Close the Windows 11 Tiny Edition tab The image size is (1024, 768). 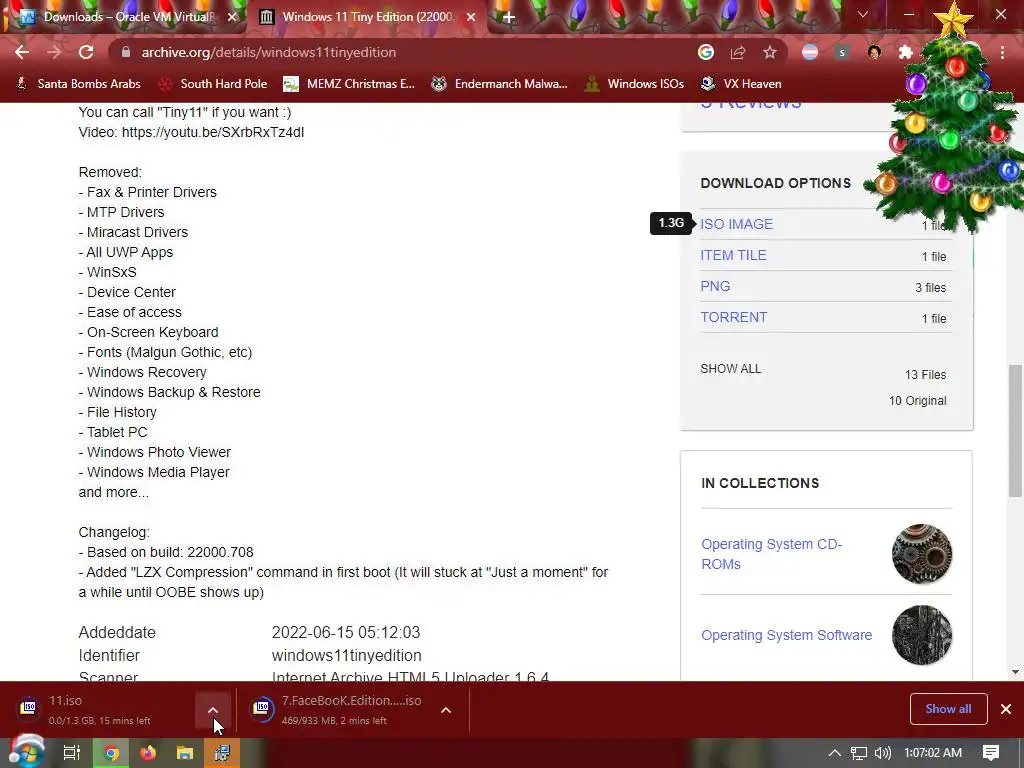pos(471,17)
